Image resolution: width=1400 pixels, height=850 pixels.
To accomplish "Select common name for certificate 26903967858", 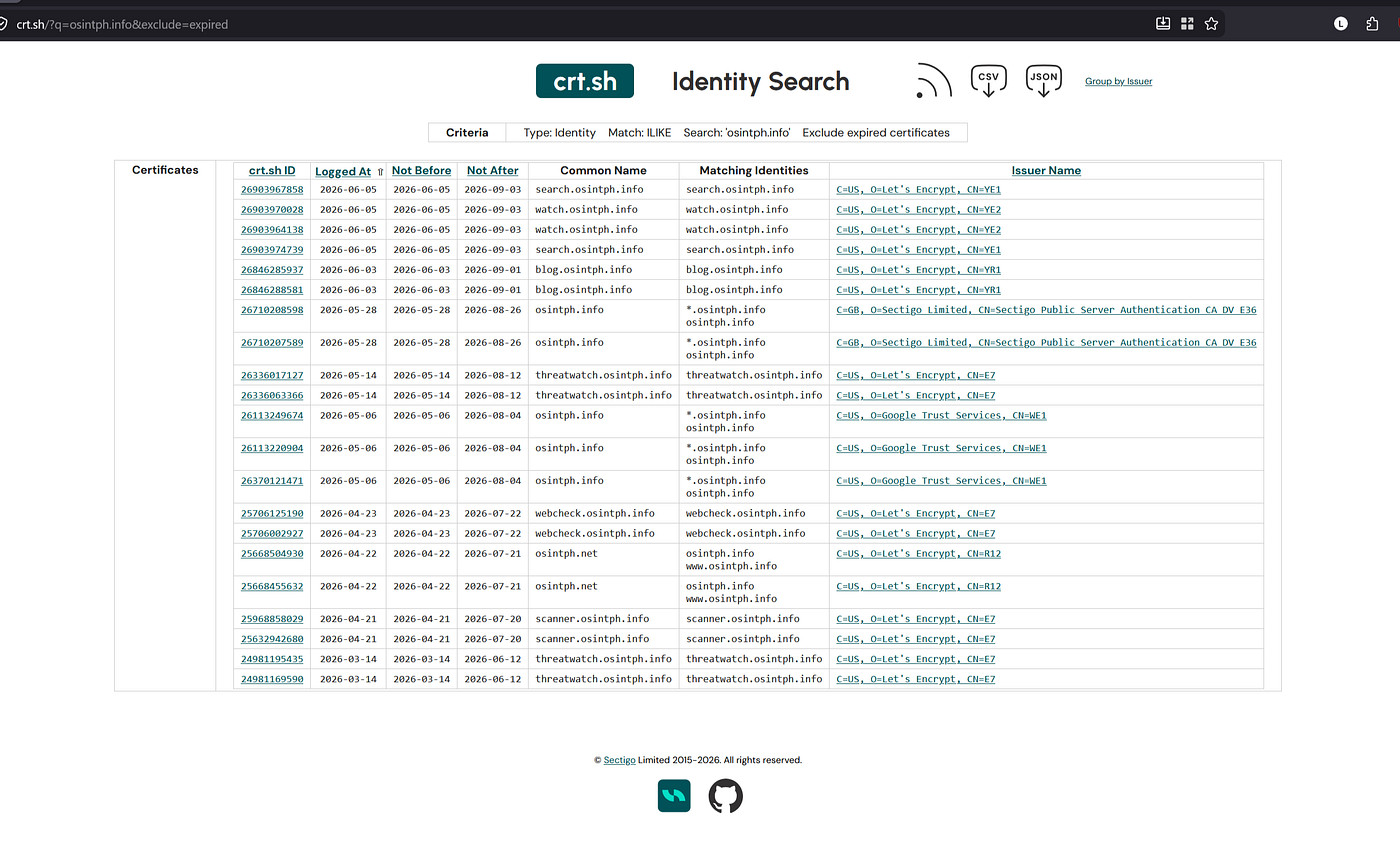I will (589, 190).
